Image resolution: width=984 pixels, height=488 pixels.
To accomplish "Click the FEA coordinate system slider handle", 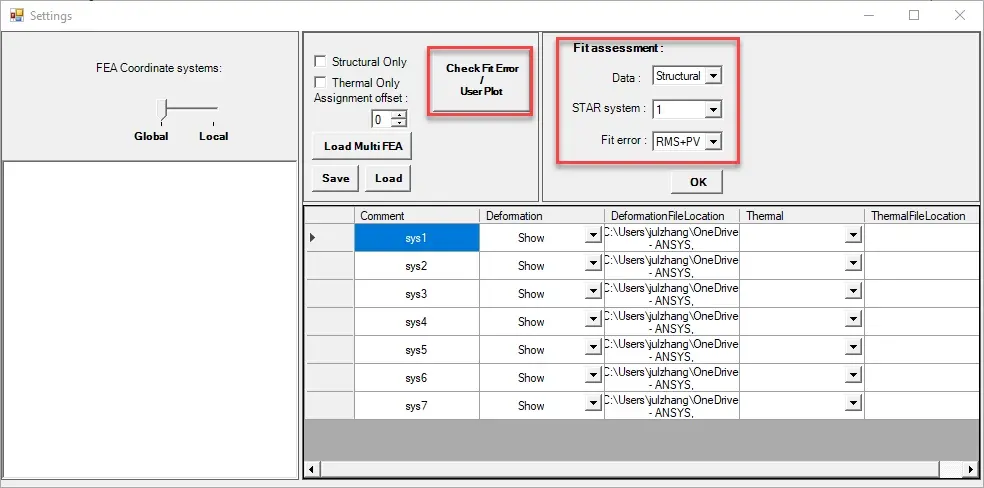I will click(162, 109).
